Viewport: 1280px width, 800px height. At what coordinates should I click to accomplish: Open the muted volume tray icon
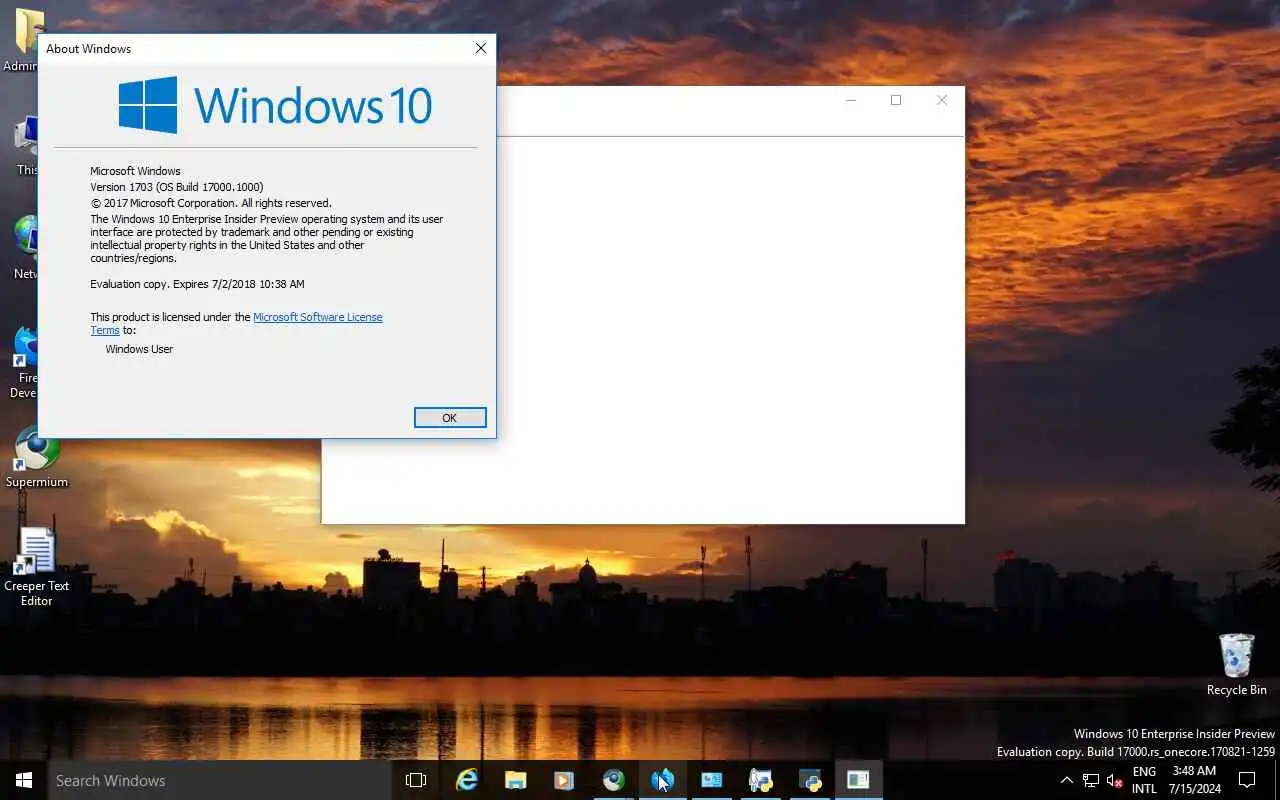pos(1115,780)
